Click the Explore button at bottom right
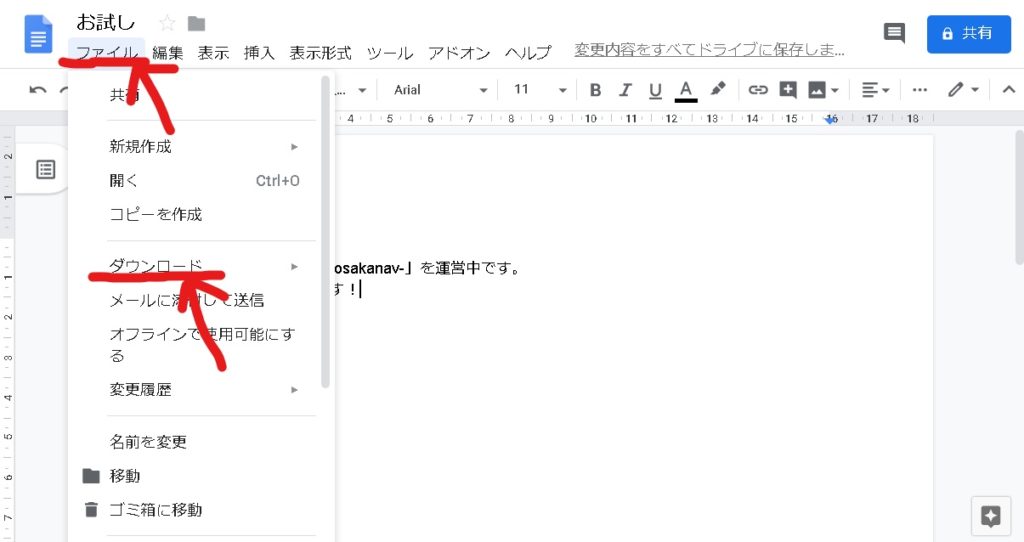The image size is (1024, 542). (x=991, y=517)
